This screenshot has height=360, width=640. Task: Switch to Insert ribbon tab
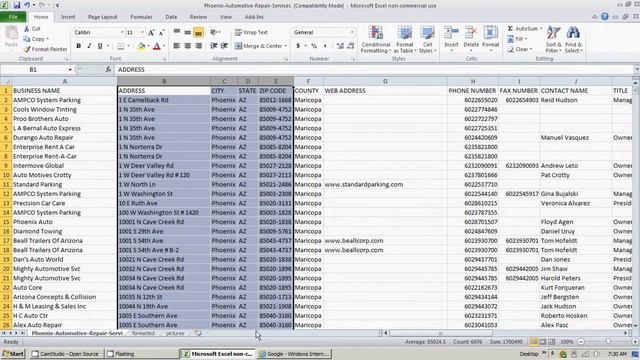68,17
